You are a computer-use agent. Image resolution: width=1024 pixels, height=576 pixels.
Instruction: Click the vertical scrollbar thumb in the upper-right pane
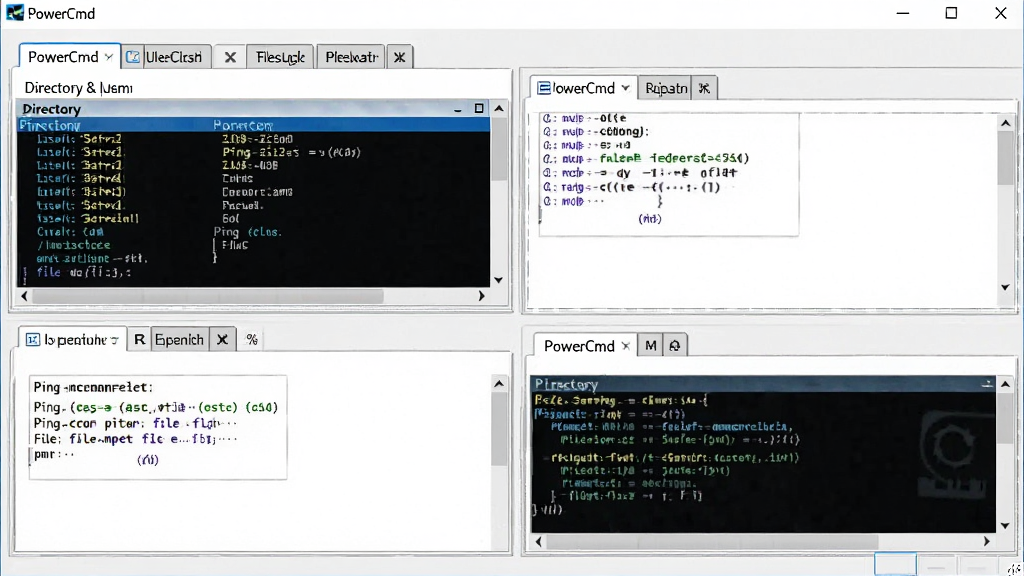pyautogui.click(x=1006, y=158)
